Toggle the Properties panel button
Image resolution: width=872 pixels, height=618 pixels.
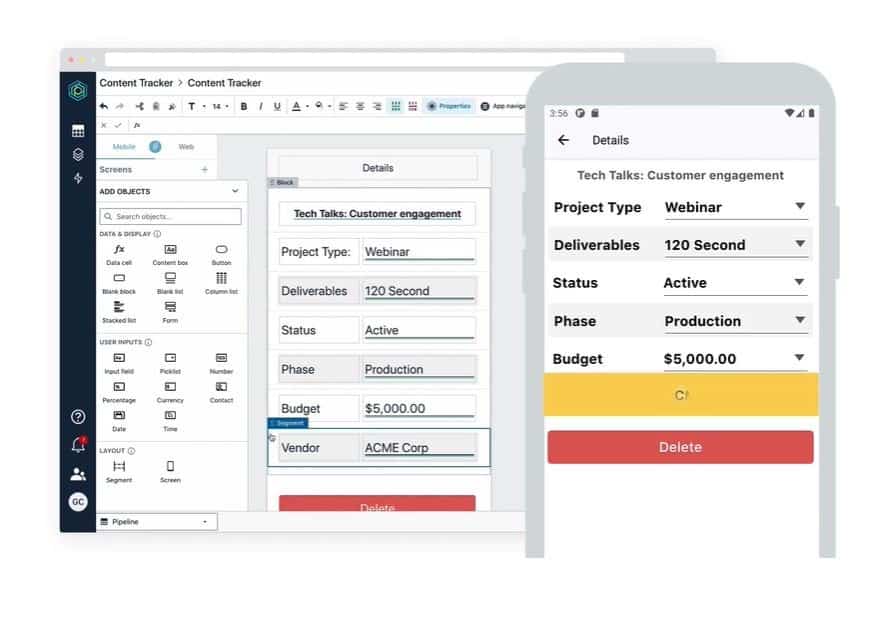pos(448,106)
